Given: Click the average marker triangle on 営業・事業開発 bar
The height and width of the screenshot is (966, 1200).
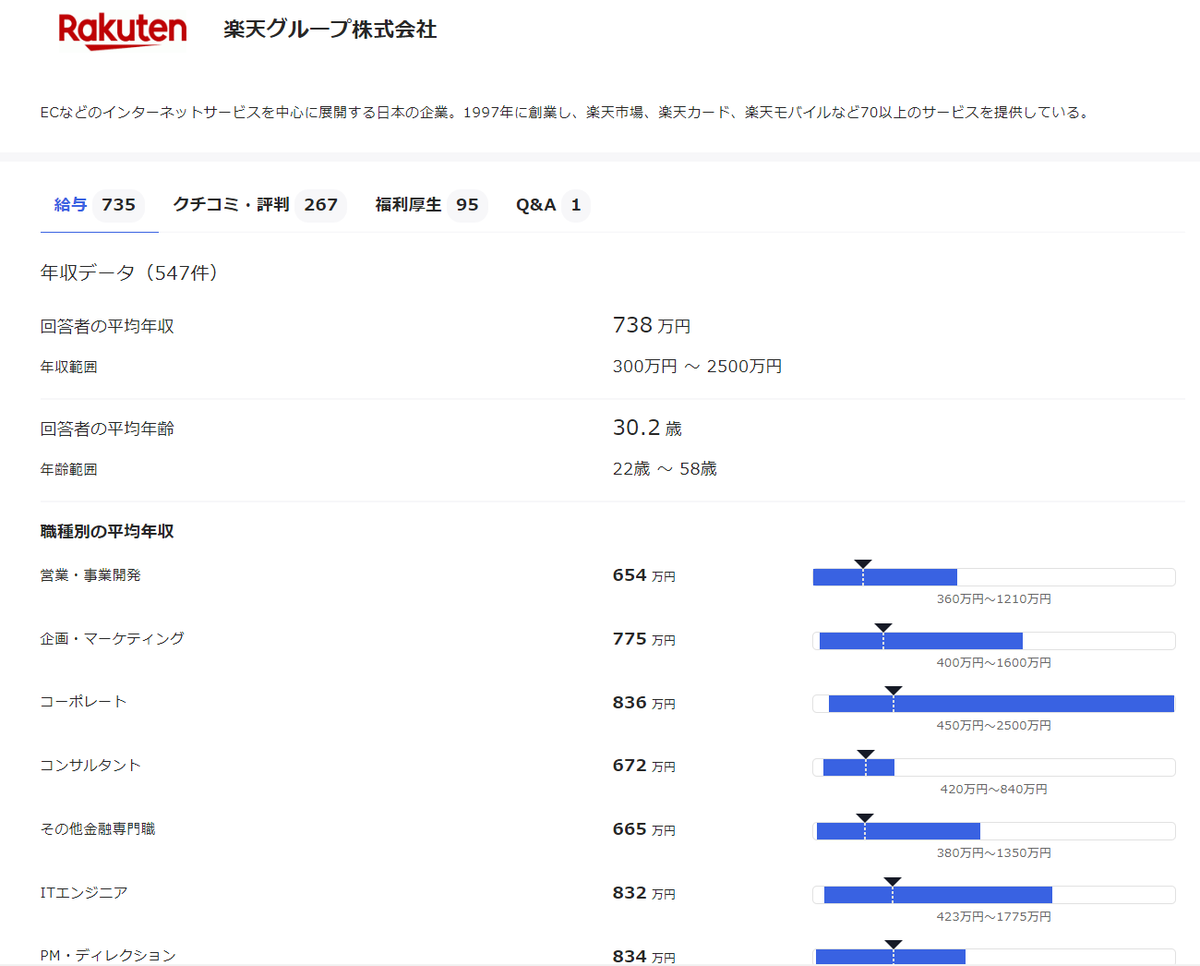Looking at the screenshot, I should (x=863, y=564).
